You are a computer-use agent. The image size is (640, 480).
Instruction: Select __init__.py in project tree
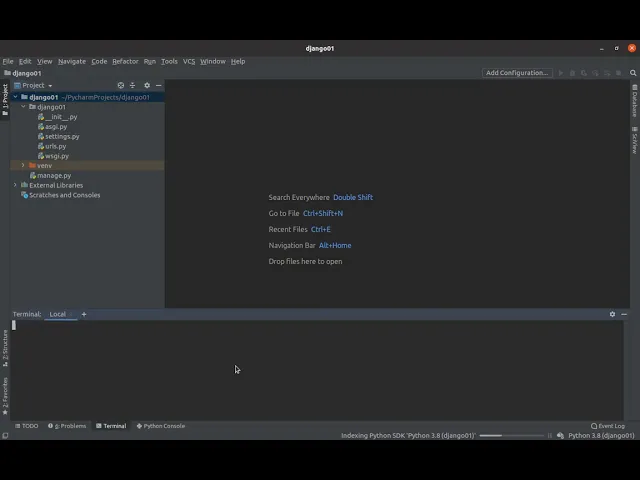pyautogui.click(x=58, y=117)
